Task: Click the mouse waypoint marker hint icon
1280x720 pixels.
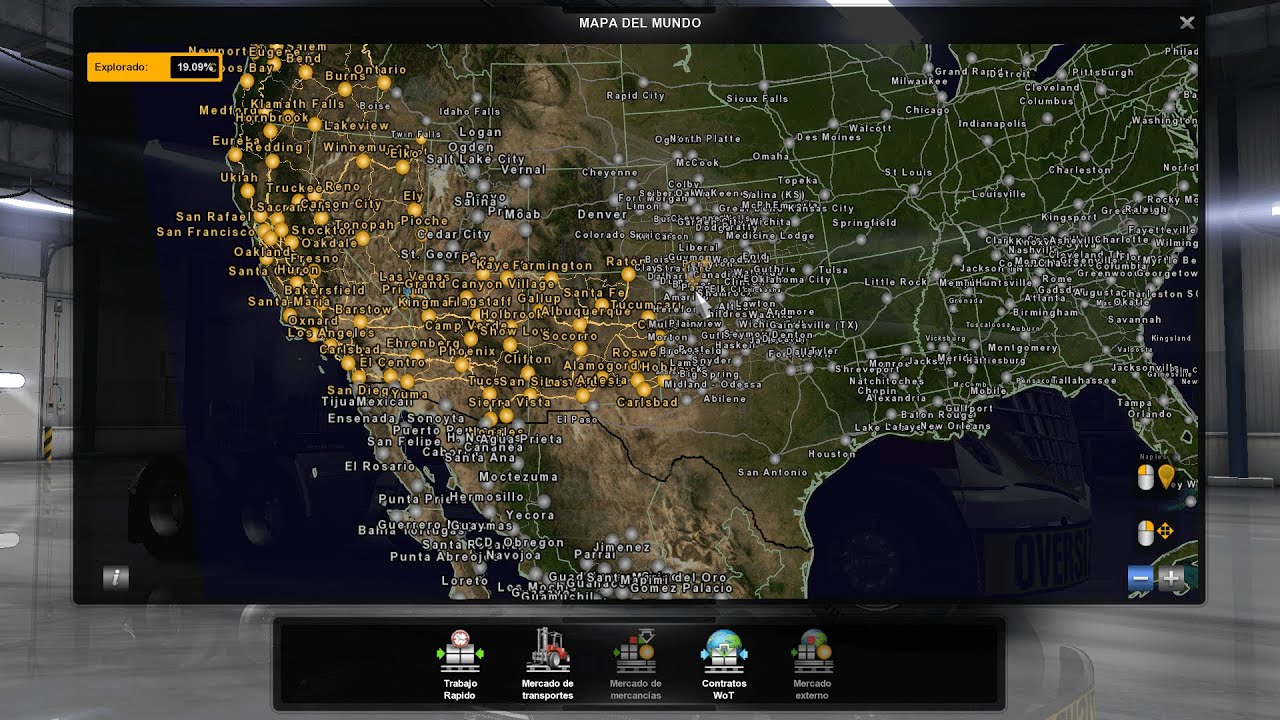Action: 1156,477
